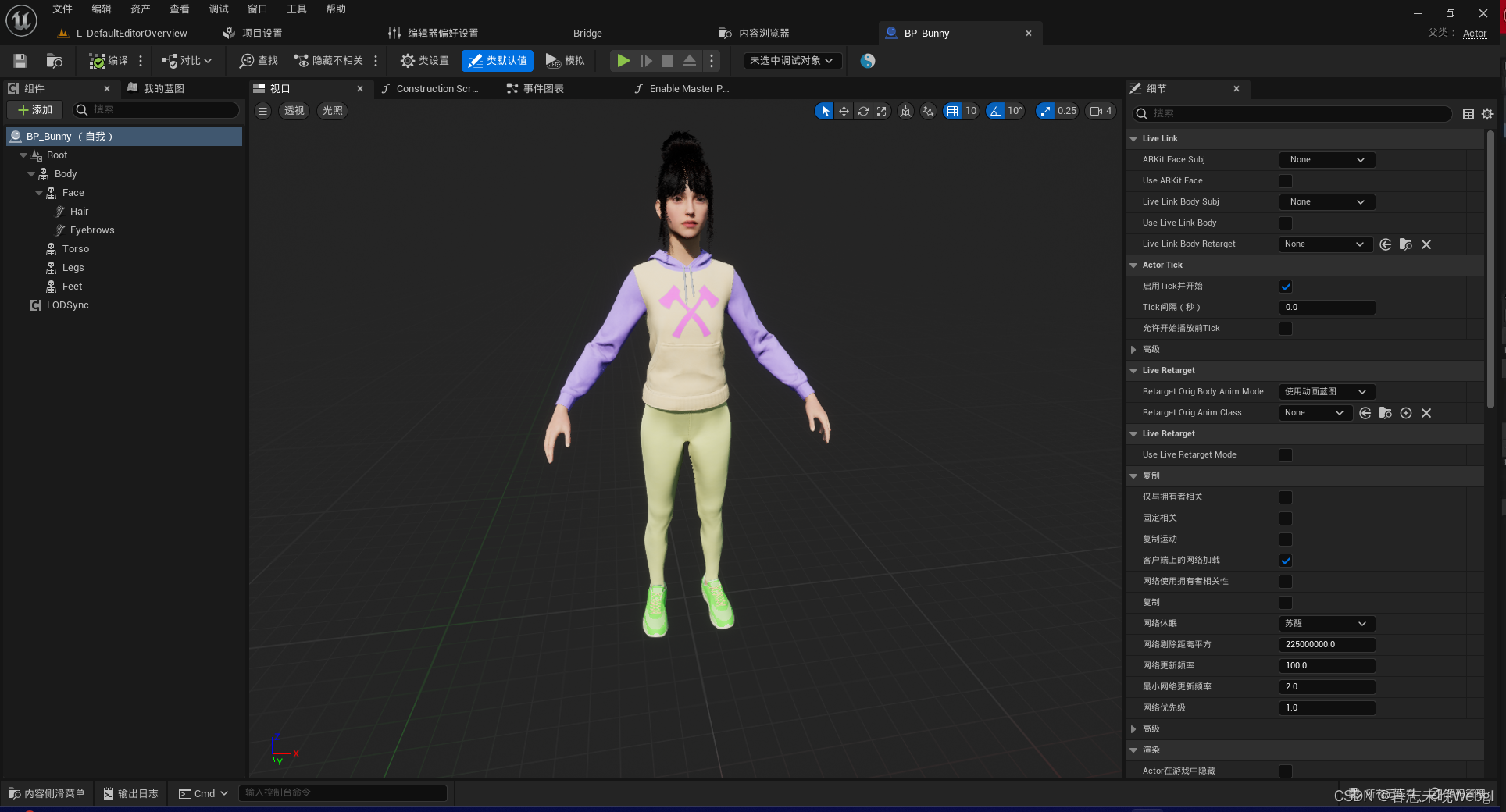Uncheck the 客户端上的网络加载 checkbox
The height and width of the screenshot is (812, 1506).
[1286, 561]
